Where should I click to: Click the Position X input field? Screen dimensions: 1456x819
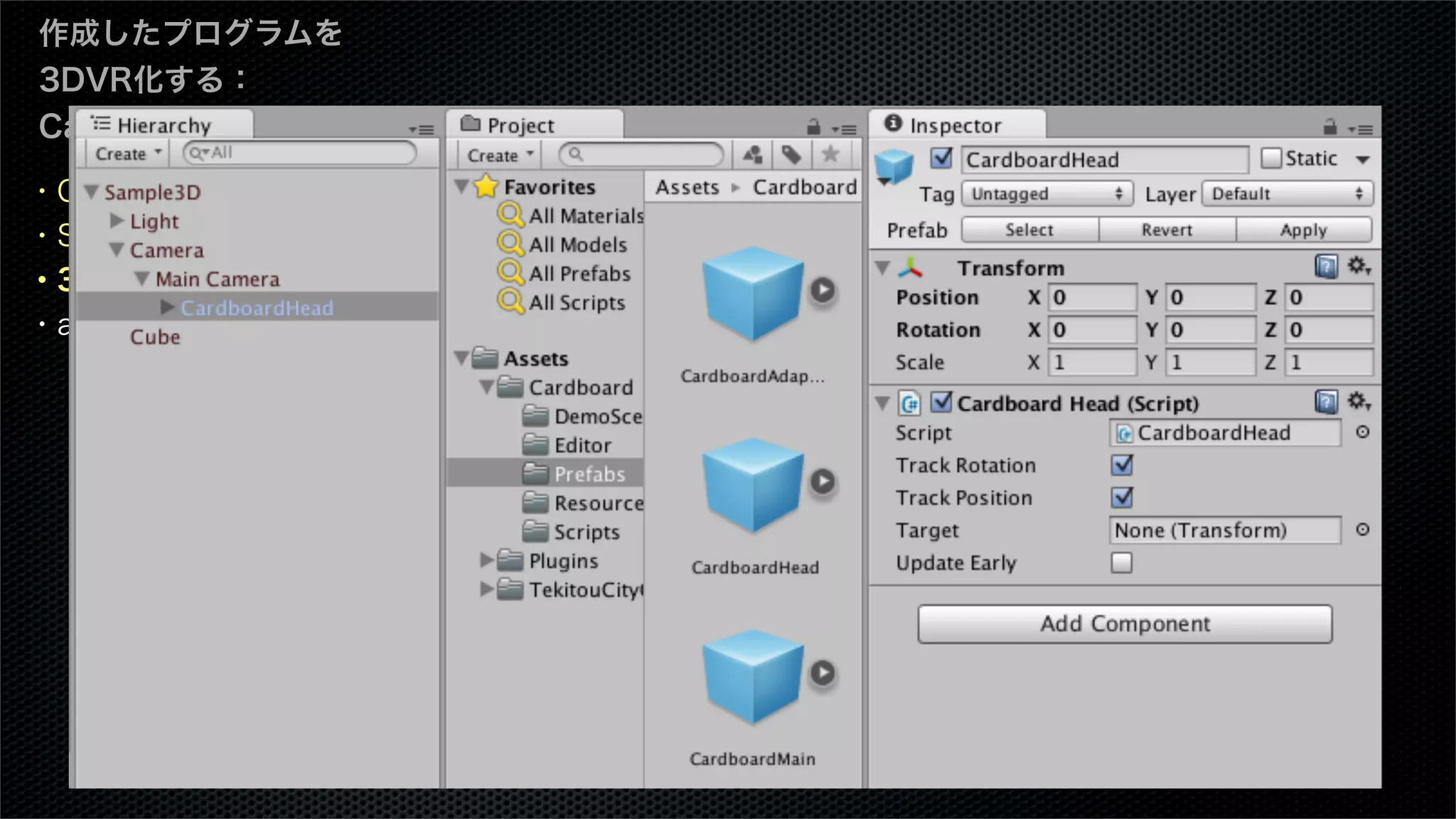[1092, 297]
